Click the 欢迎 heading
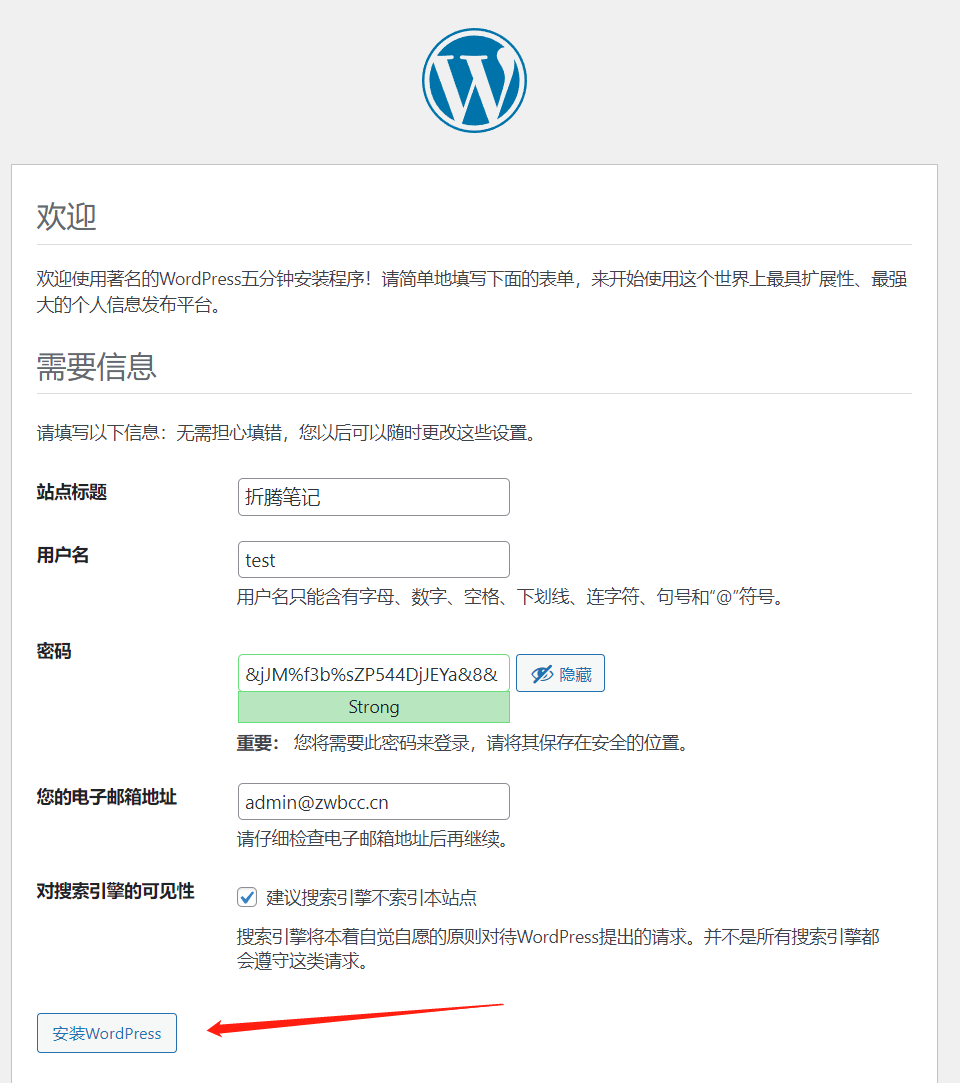 pyautogui.click(x=66, y=216)
